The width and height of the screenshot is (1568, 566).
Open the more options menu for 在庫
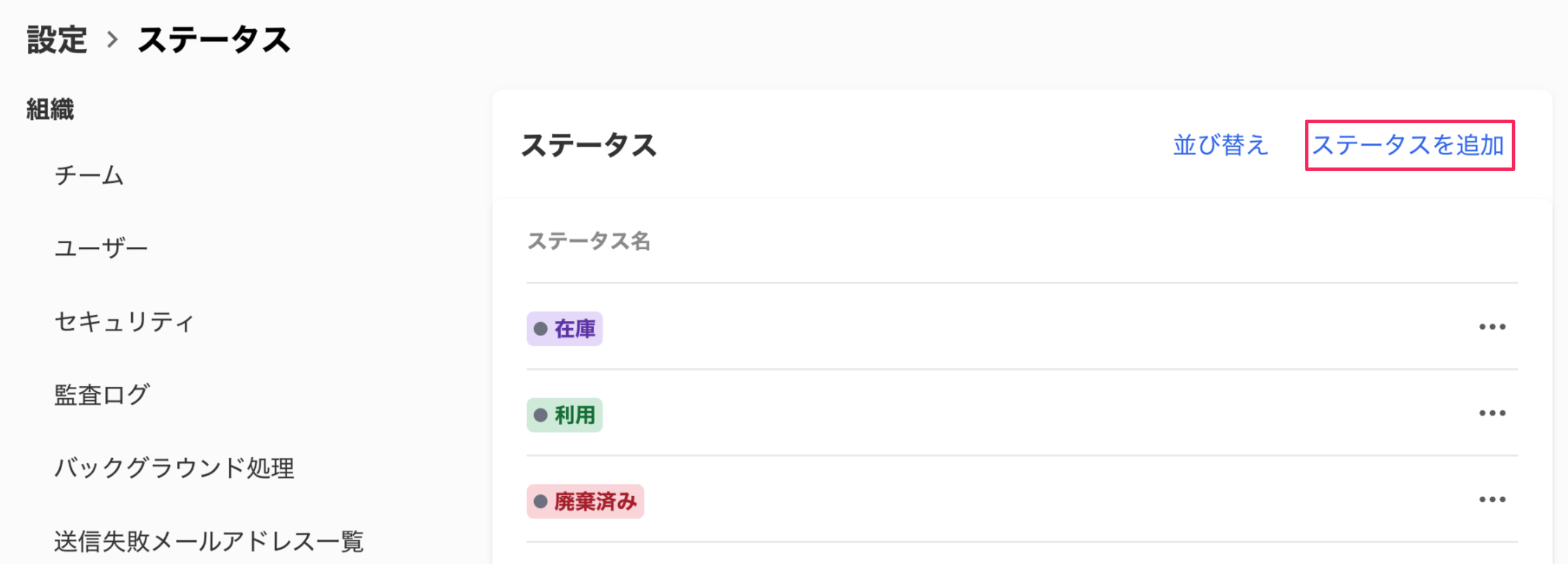click(1492, 328)
